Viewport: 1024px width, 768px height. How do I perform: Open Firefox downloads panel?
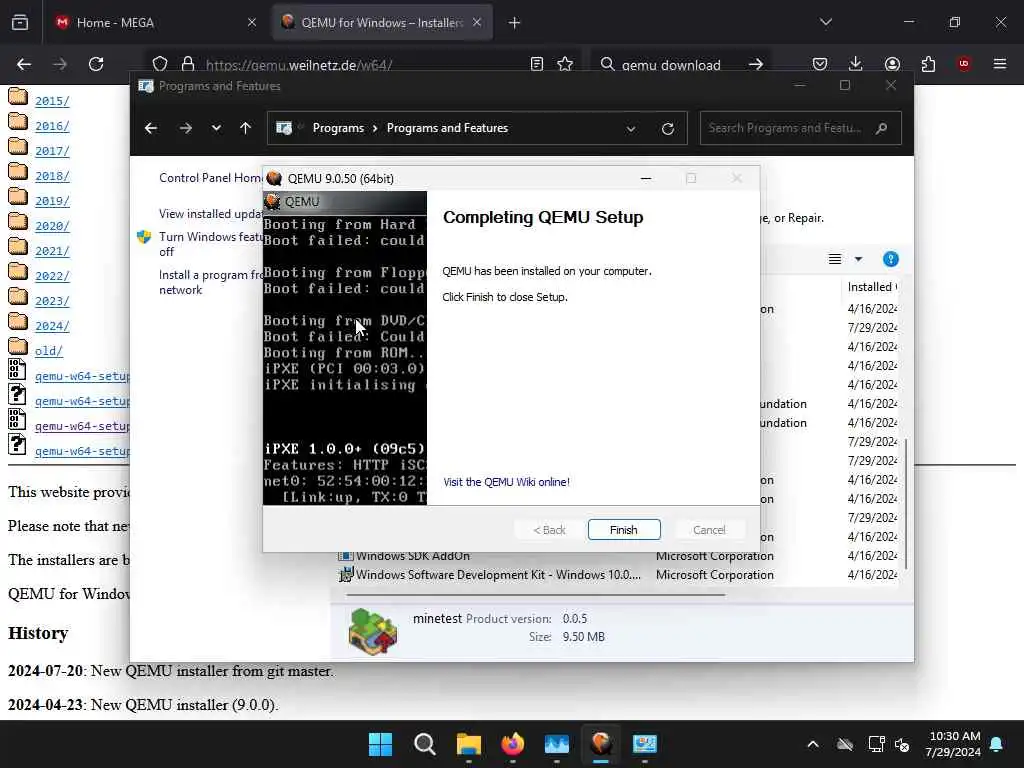856,64
